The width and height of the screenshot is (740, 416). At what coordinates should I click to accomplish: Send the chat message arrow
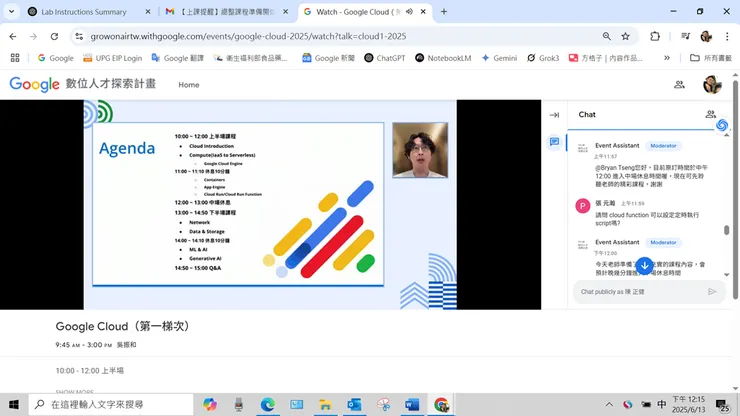coord(712,292)
